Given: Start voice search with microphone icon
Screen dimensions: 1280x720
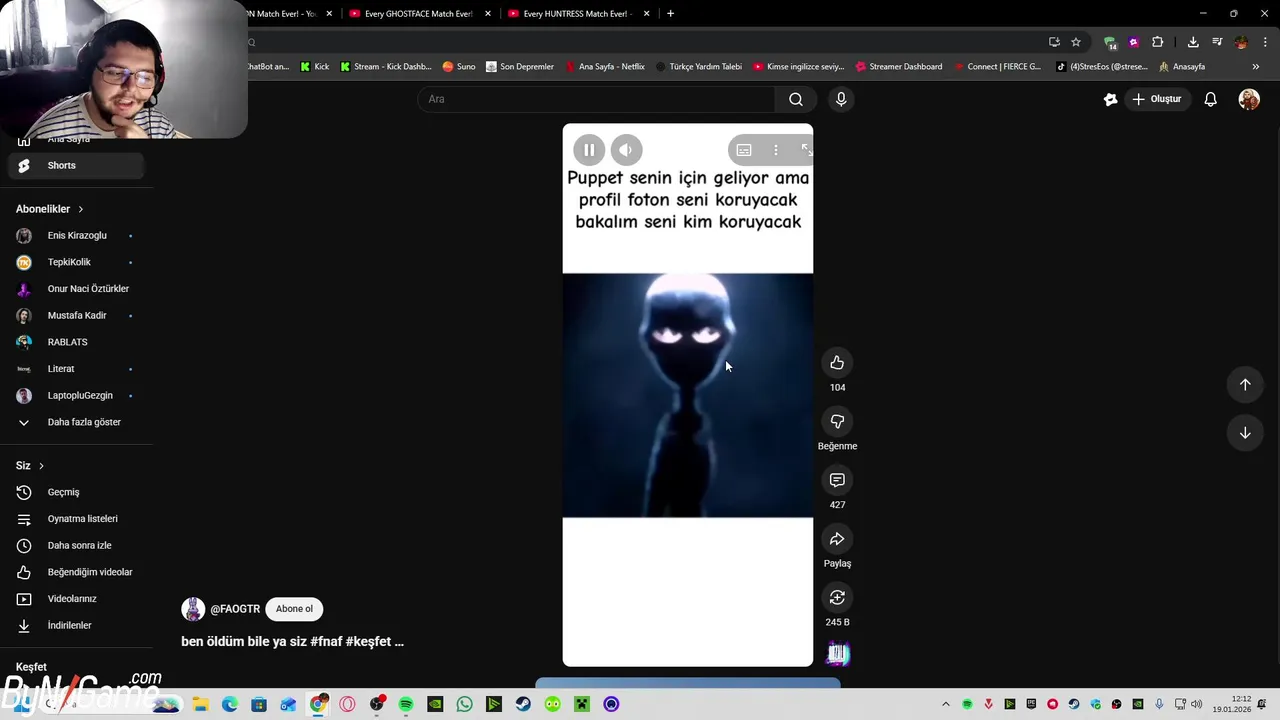Looking at the screenshot, I should [841, 99].
